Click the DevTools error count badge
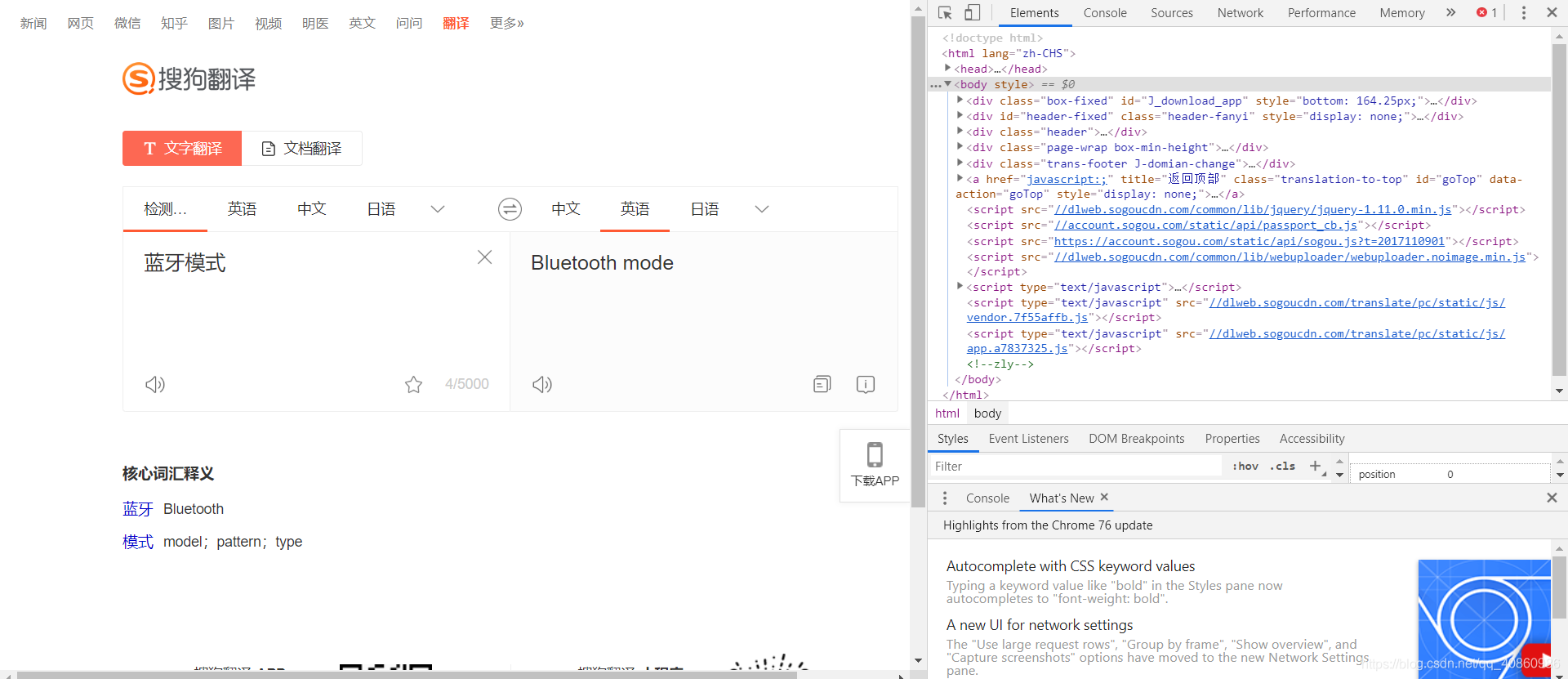The height and width of the screenshot is (679, 1568). click(1486, 12)
